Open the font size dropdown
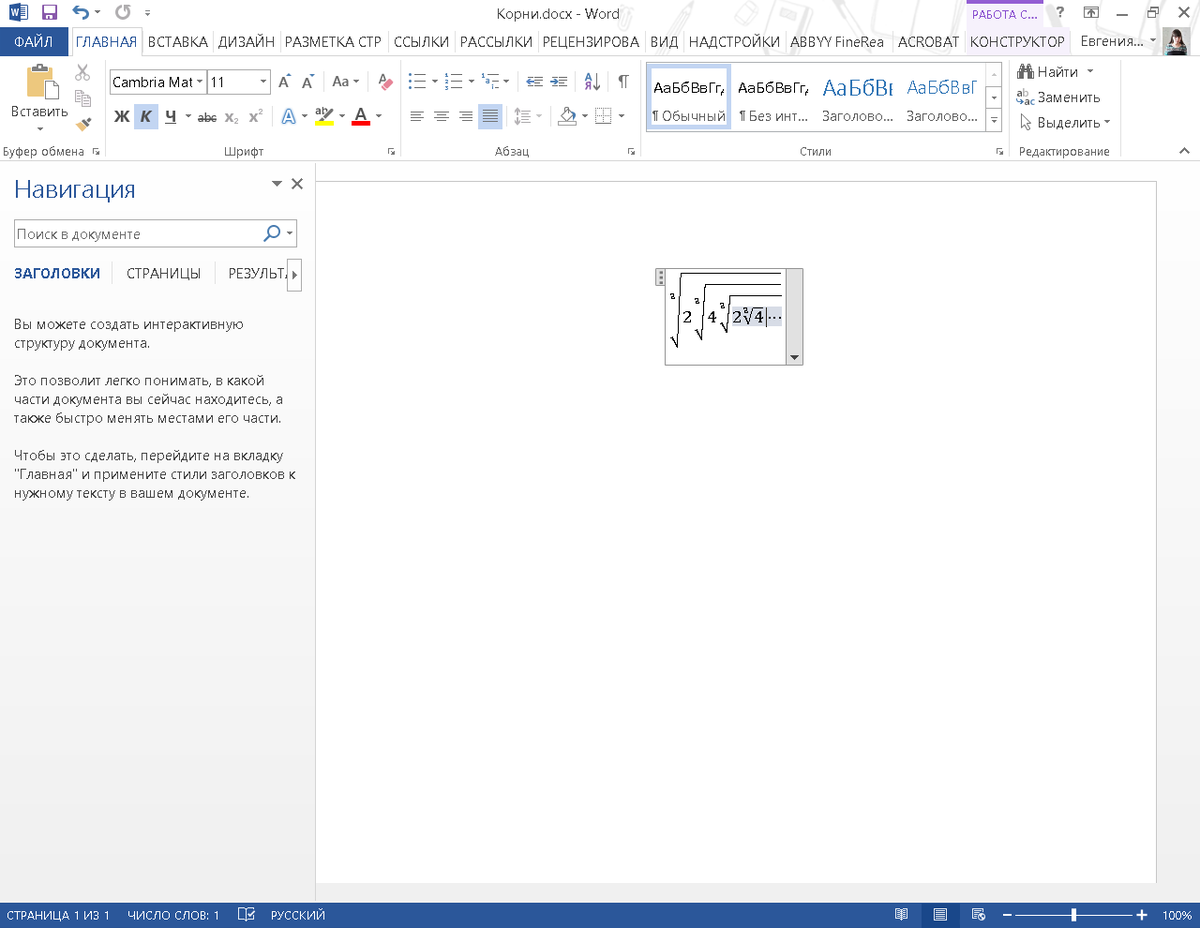This screenshot has width=1200, height=928. pos(264,82)
